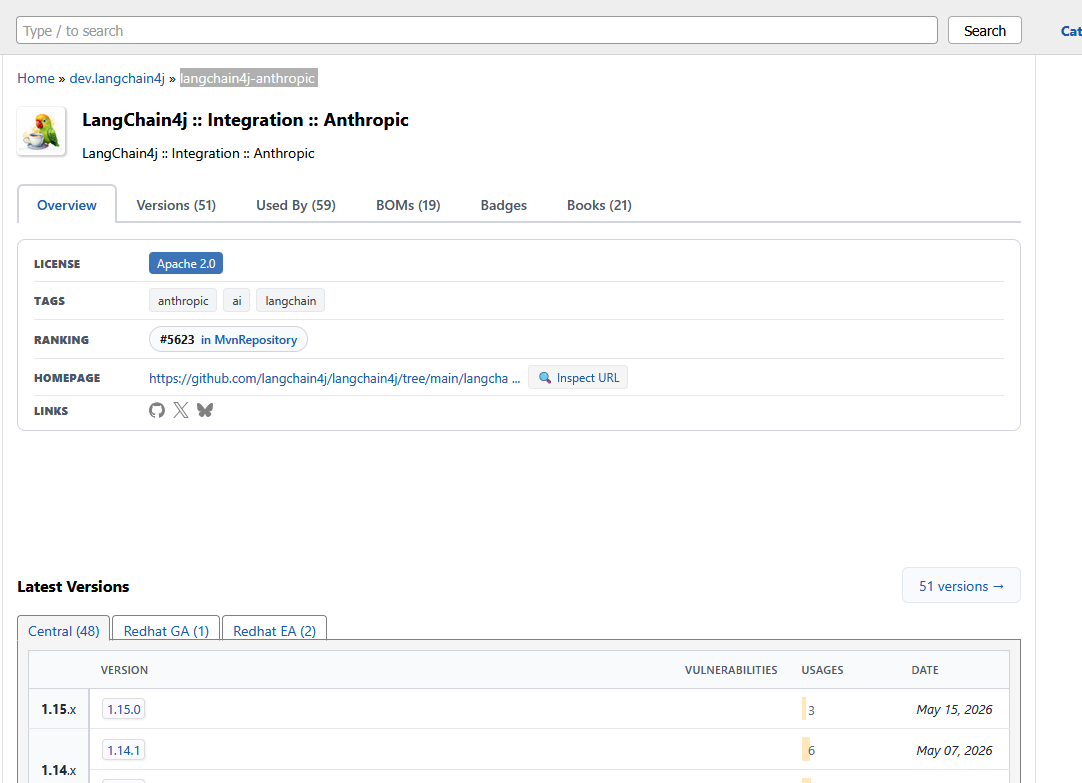The image size is (1082, 783).
Task: Open the #5623 in MvnRepository ranking
Action: pyautogui.click(x=228, y=339)
